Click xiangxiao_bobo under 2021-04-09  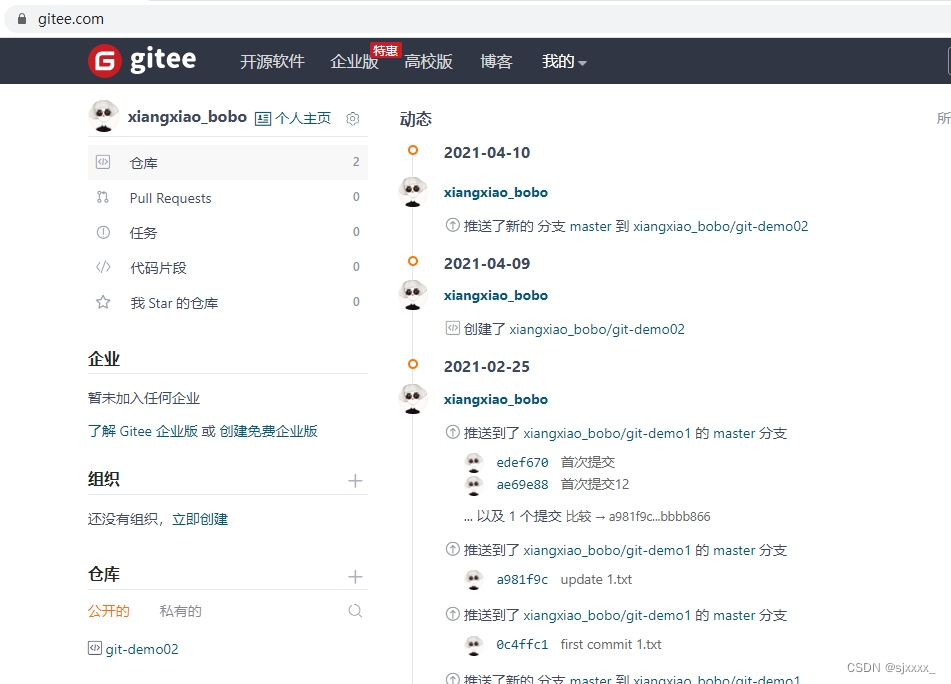click(x=496, y=295)
